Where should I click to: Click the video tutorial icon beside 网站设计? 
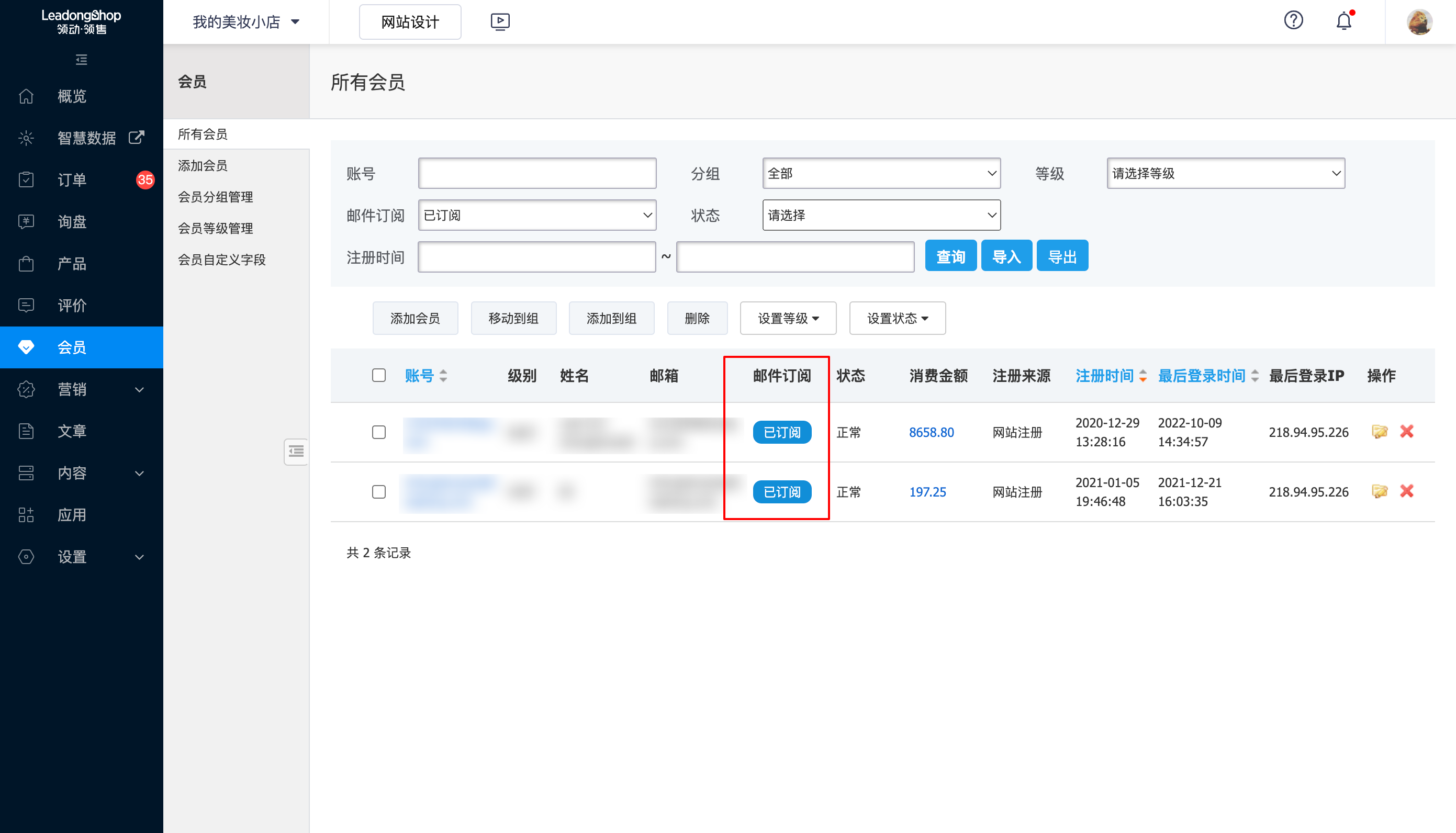499,21
